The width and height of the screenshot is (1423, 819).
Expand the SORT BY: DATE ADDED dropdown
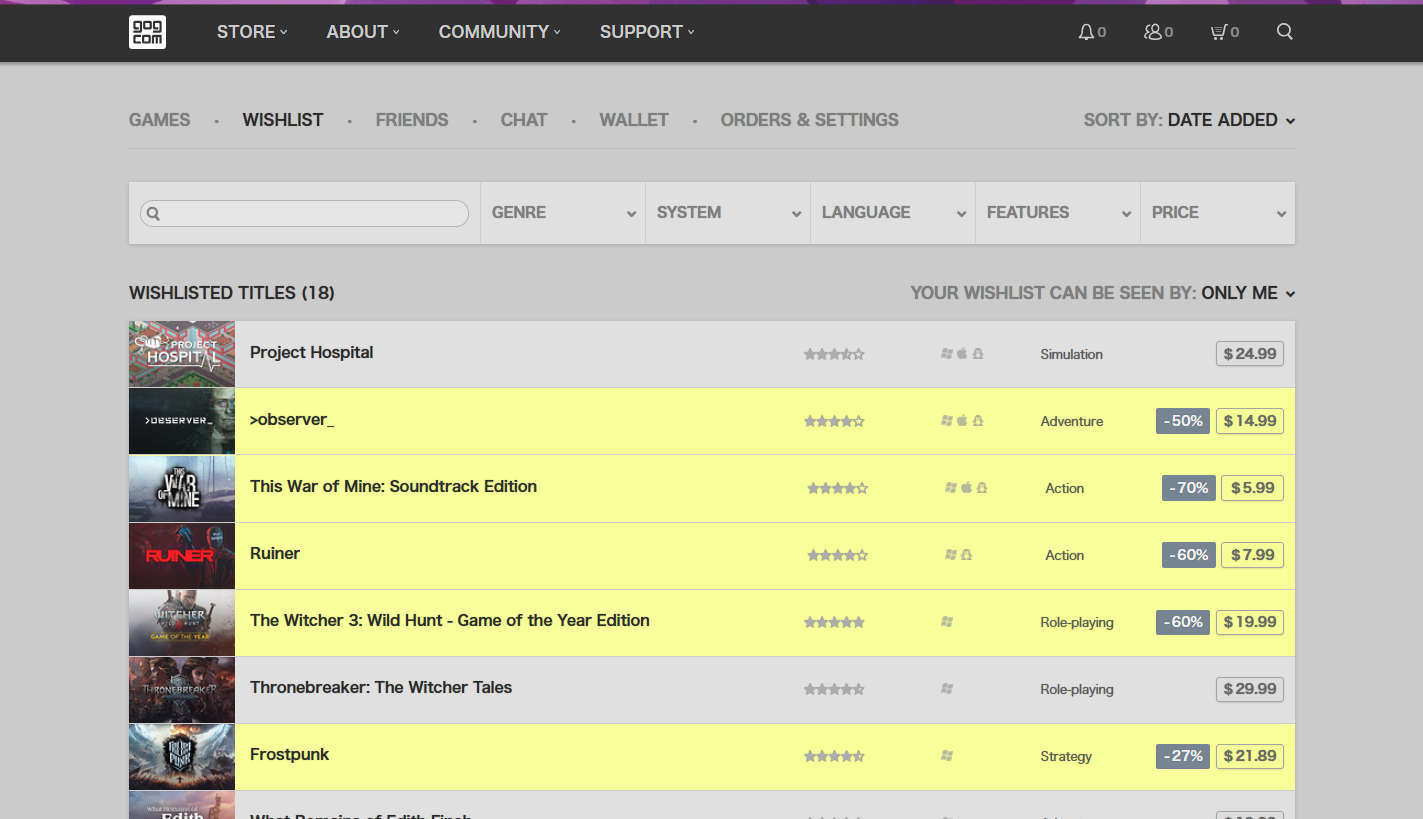[1222, 119]
